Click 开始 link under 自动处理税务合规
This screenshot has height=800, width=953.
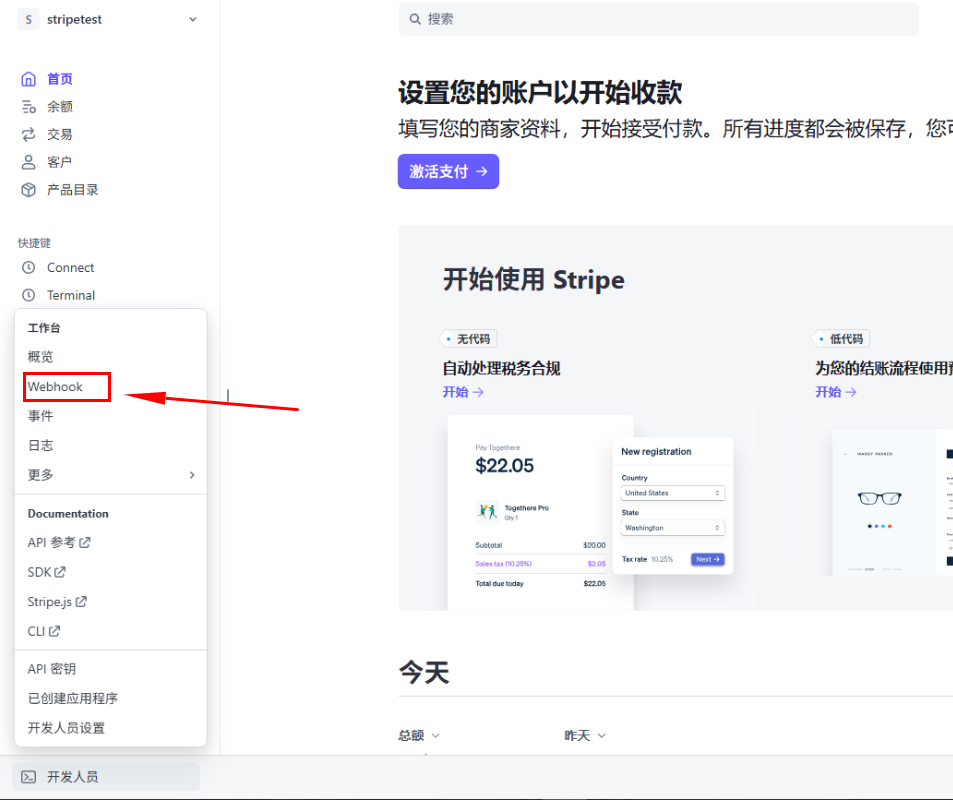[x=463, y=392]
